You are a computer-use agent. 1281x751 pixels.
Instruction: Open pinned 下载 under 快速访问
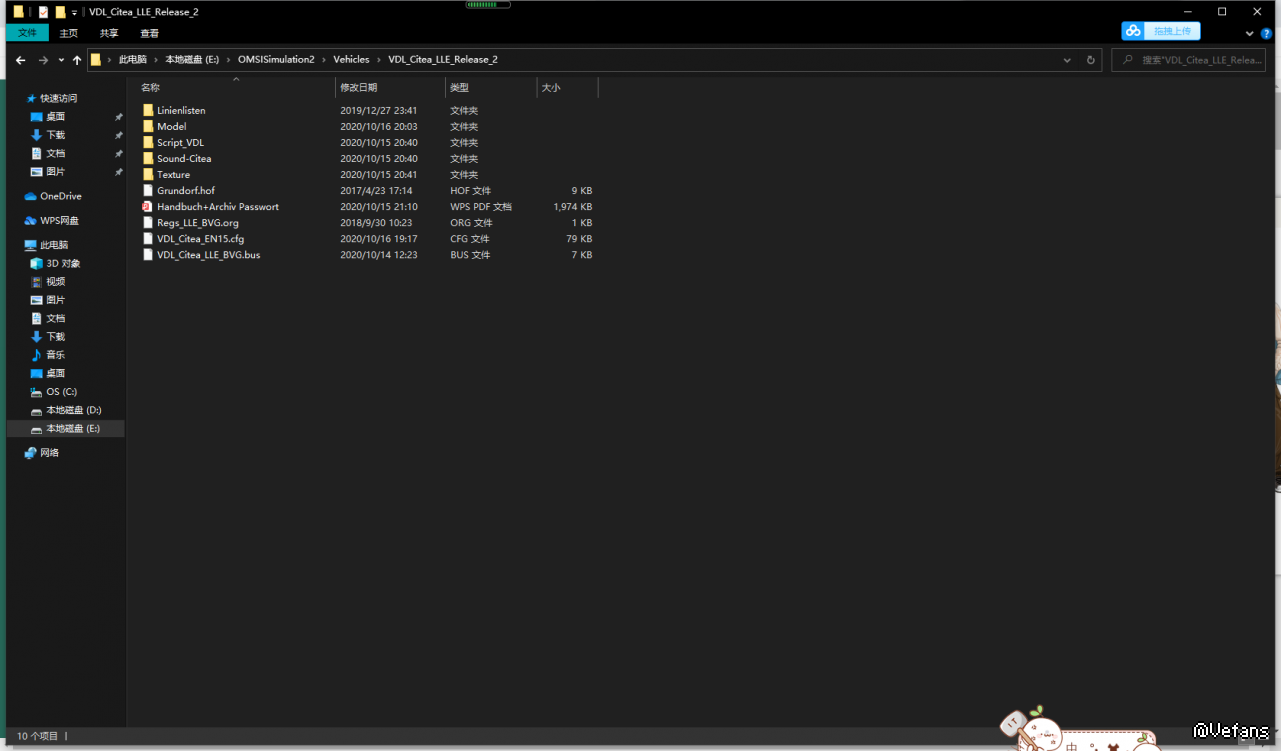pos(55,135)
